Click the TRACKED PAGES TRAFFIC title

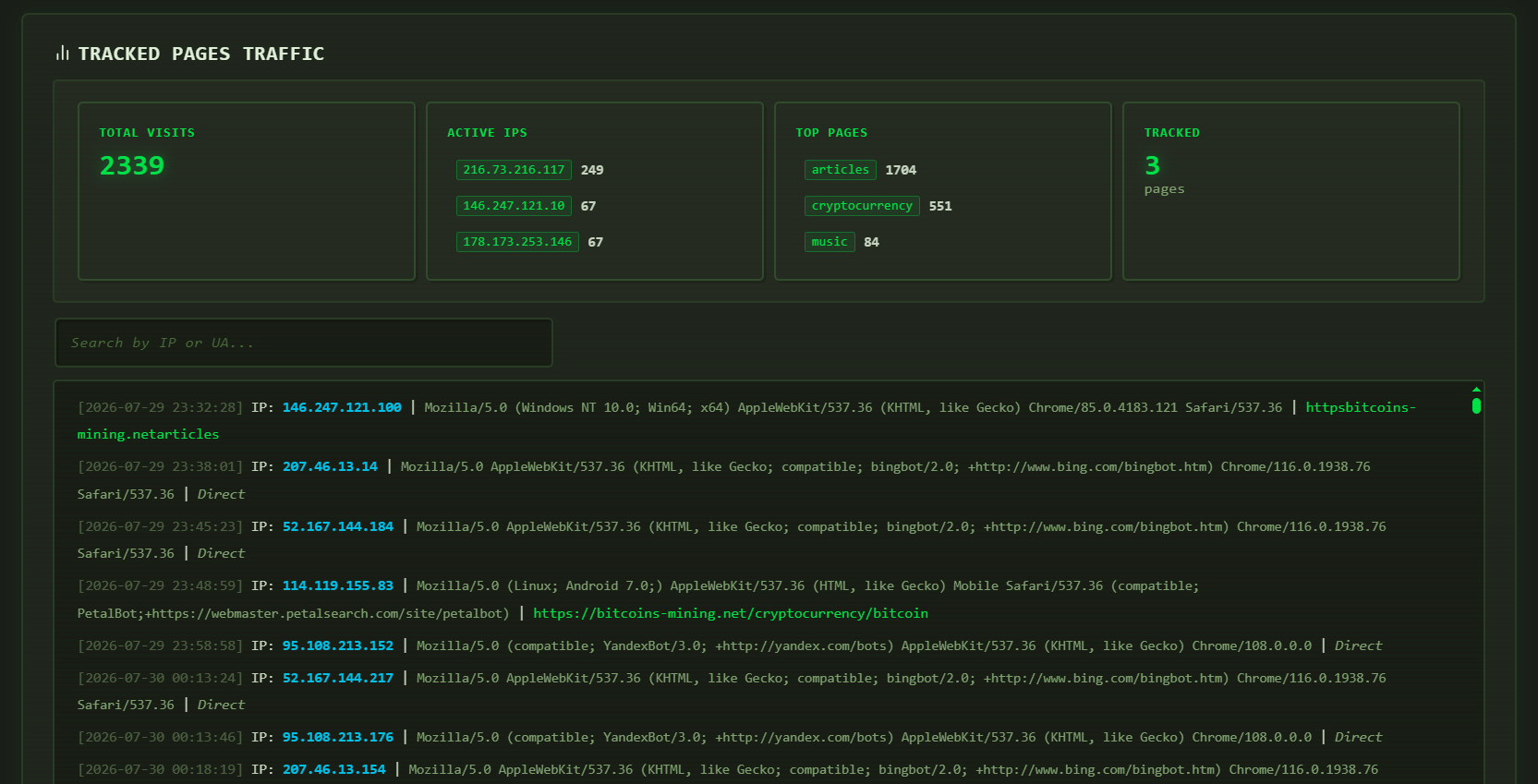point(201,54)
